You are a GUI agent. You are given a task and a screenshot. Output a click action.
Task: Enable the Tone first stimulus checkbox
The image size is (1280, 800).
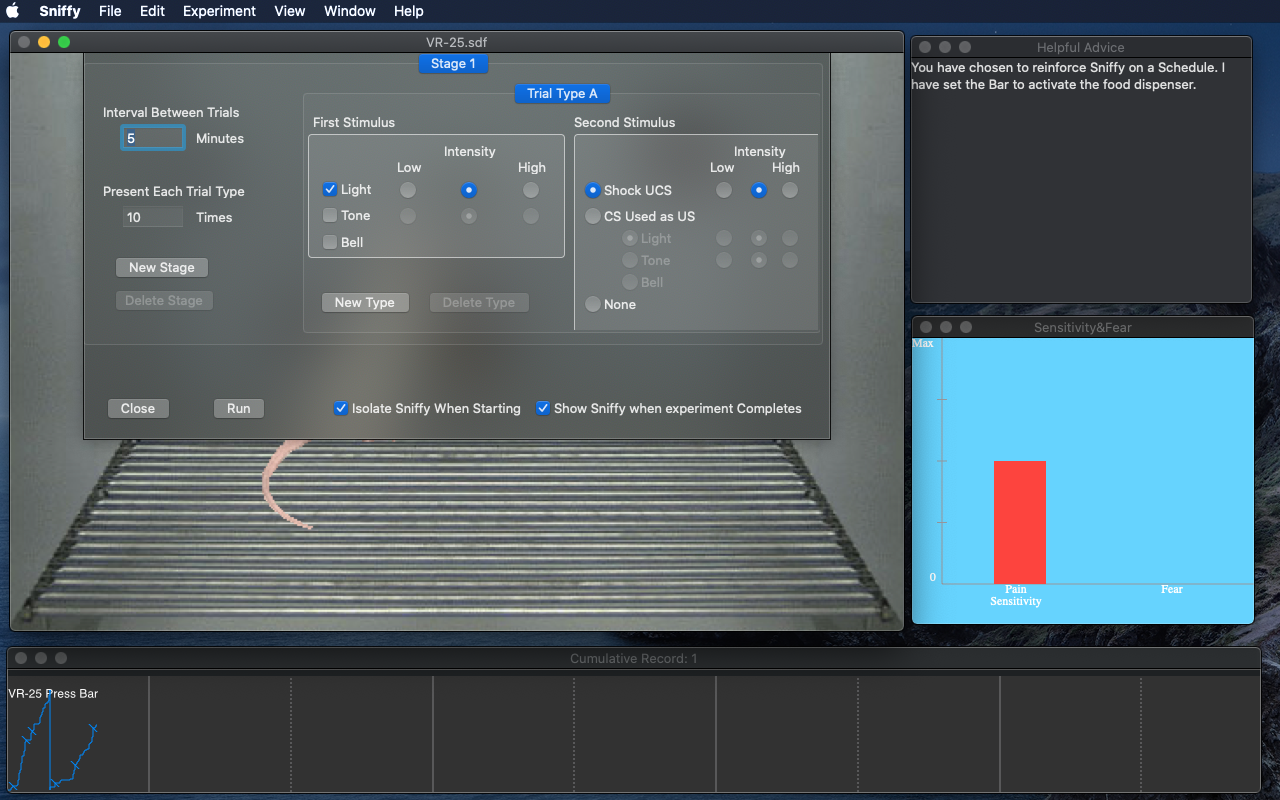point(330,215)
